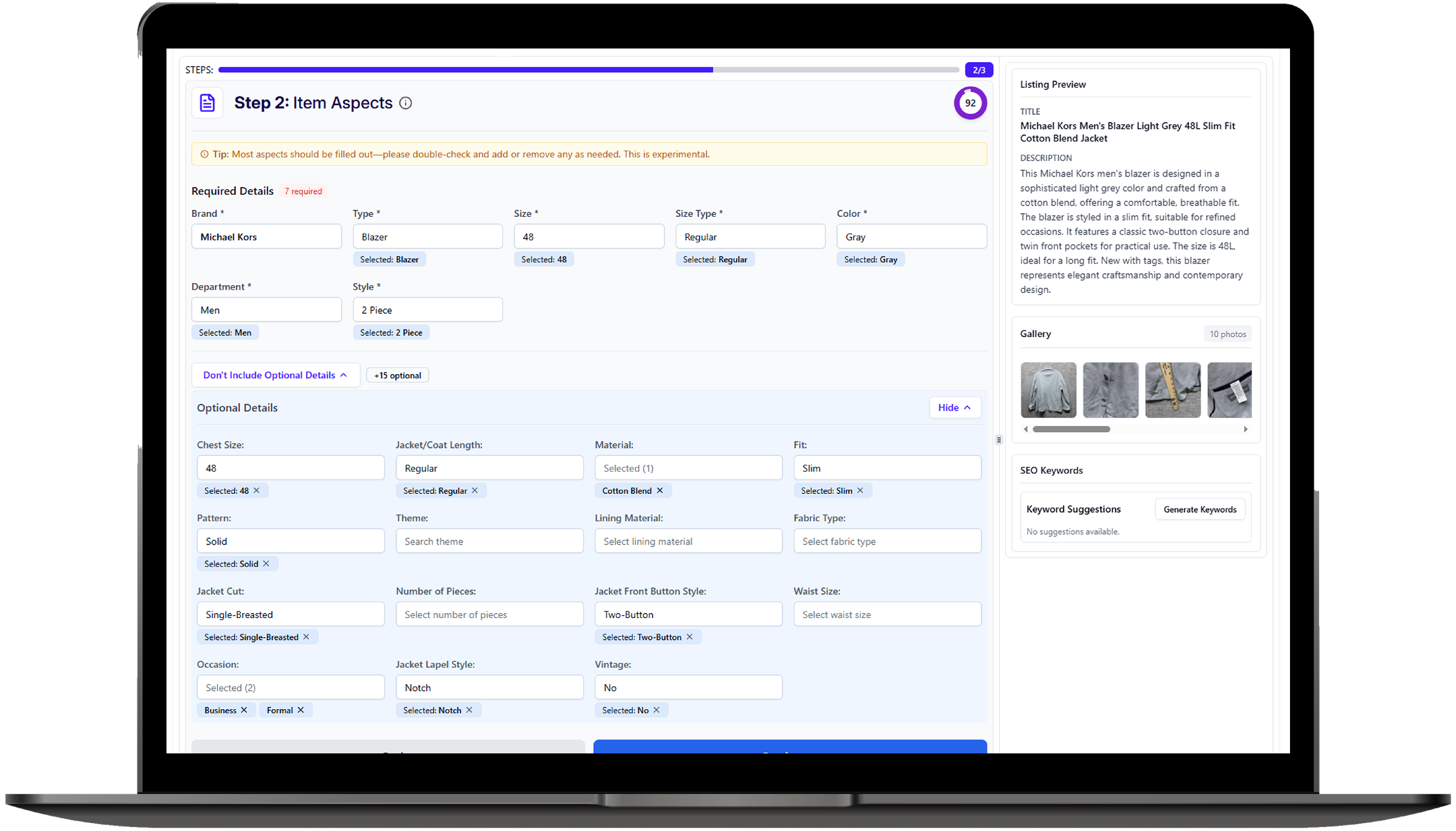
Task: Clear the selected Two-Button chip
Action: tap(690, 637)
